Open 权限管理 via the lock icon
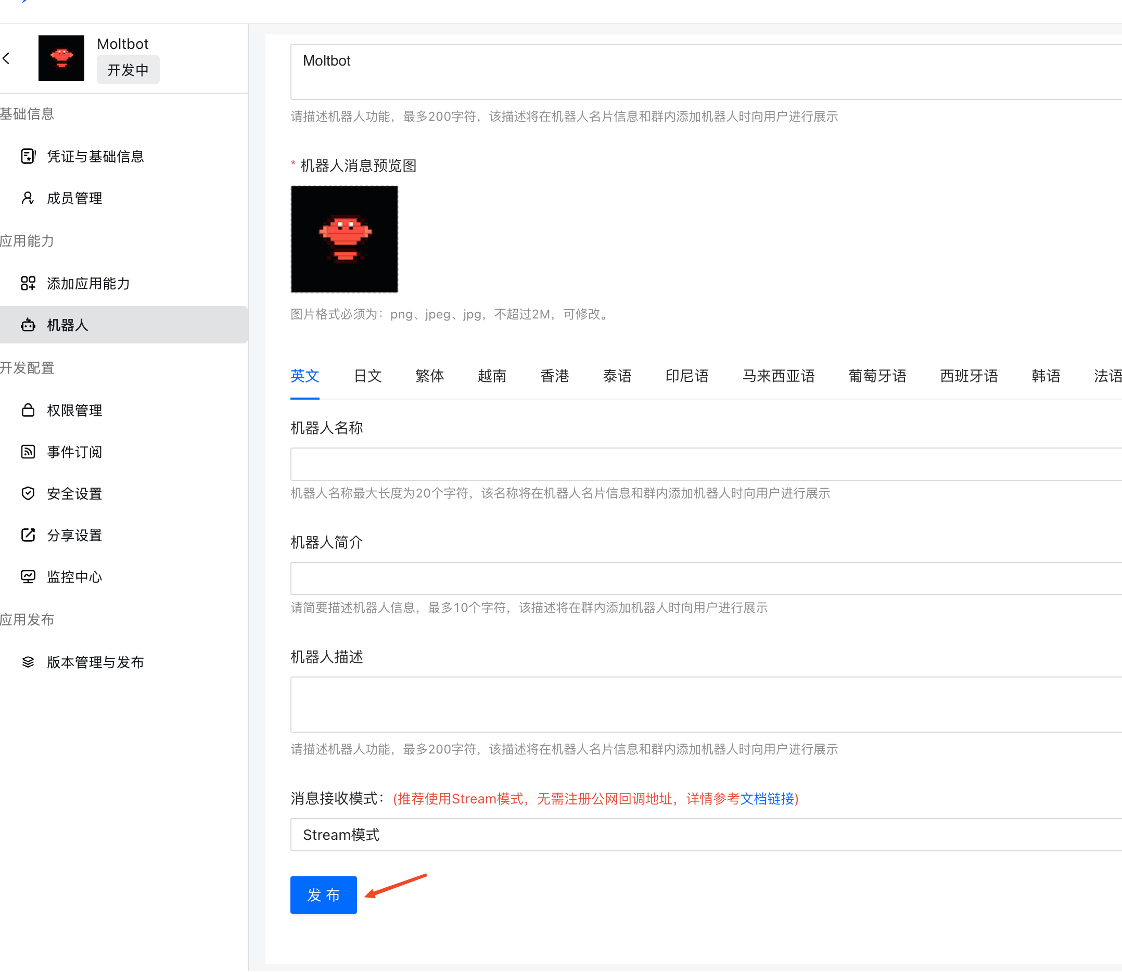The height and width of the screenshot is (972, 1122). point(28,410)
